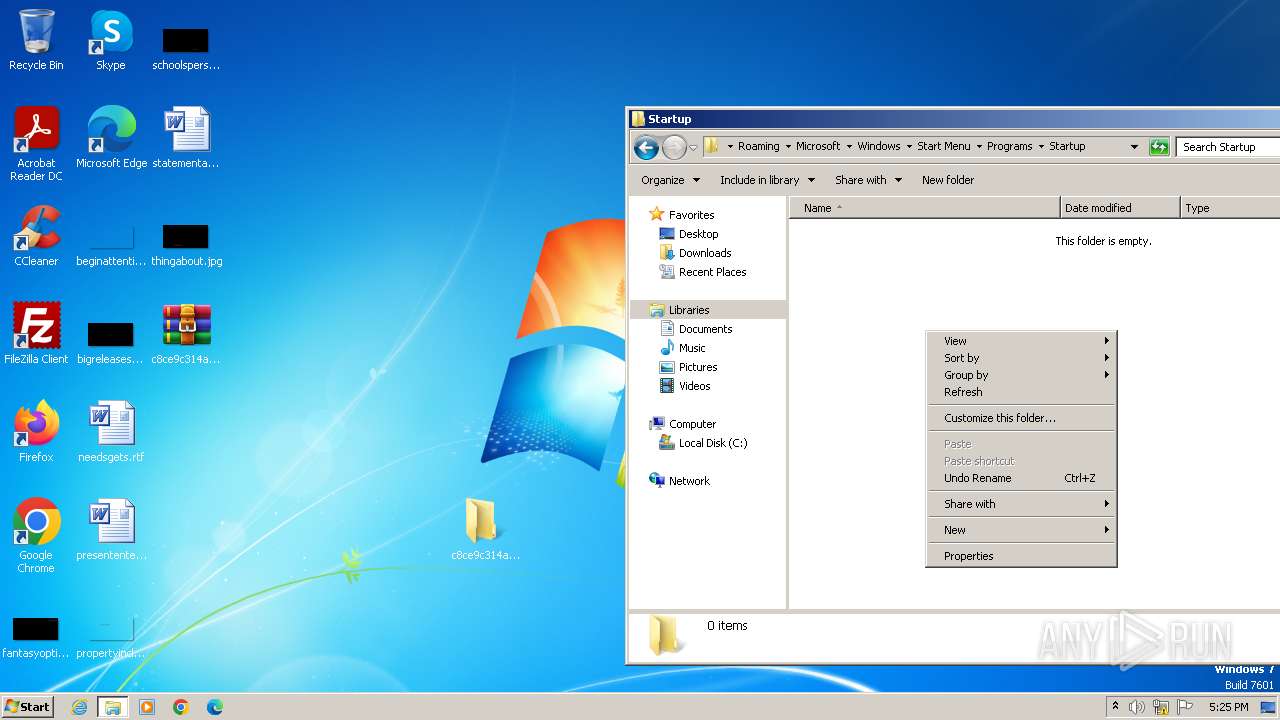1280x720 pixels.
Task: Click the network tray icon
Action: 1161,707
